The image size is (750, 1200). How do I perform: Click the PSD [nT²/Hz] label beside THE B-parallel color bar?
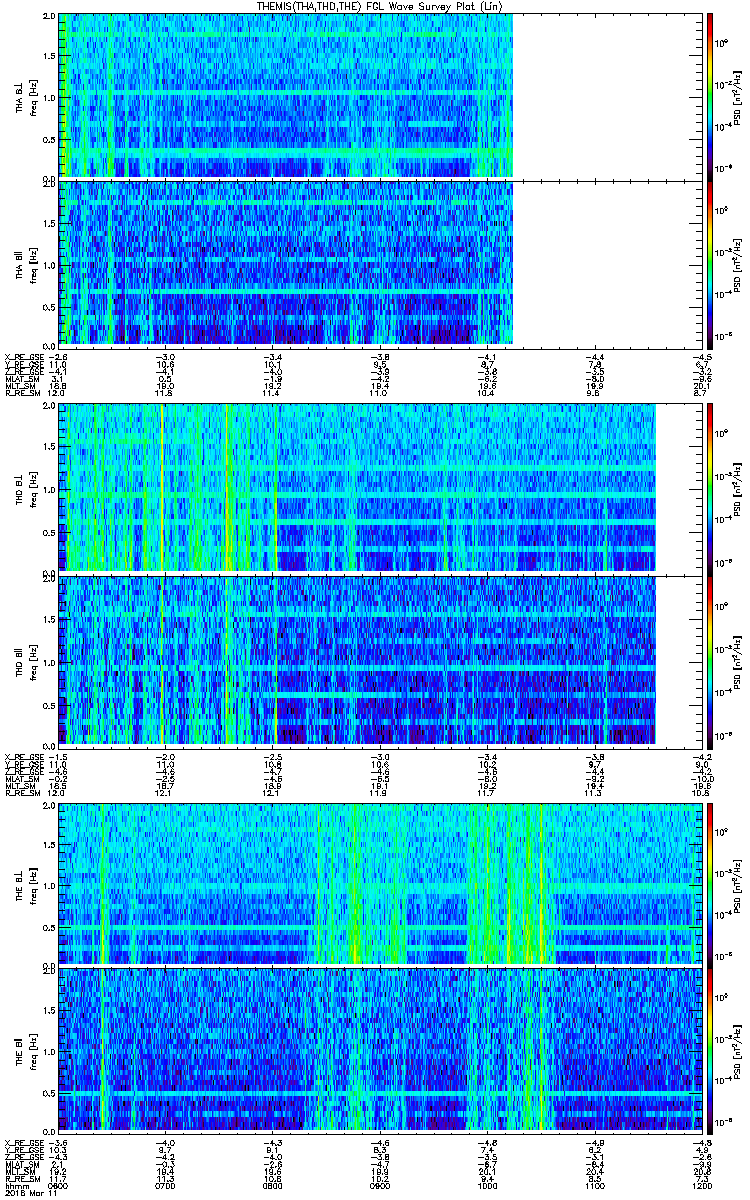(x=738, y=1050)
